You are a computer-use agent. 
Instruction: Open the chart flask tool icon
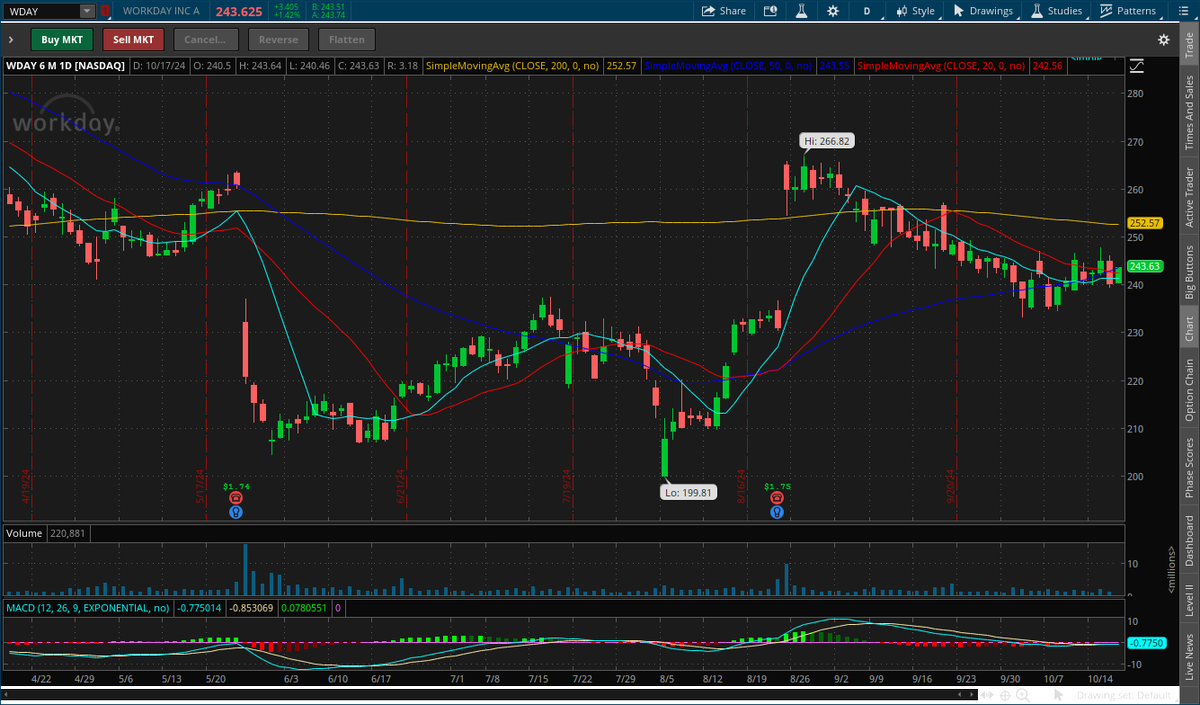pyautogui.click(x=801, y=11)
